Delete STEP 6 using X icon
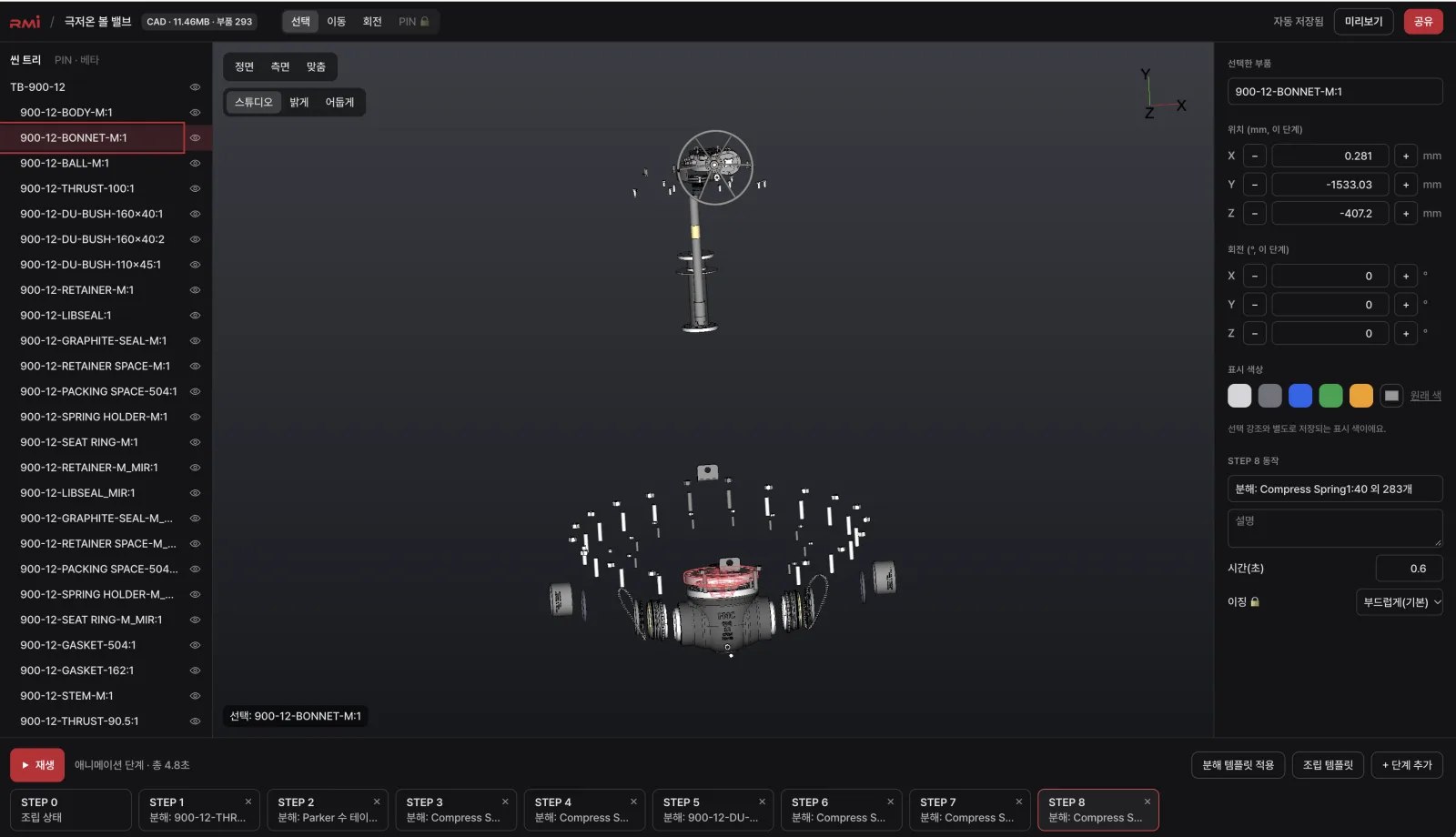 click(x=890, y=802)
